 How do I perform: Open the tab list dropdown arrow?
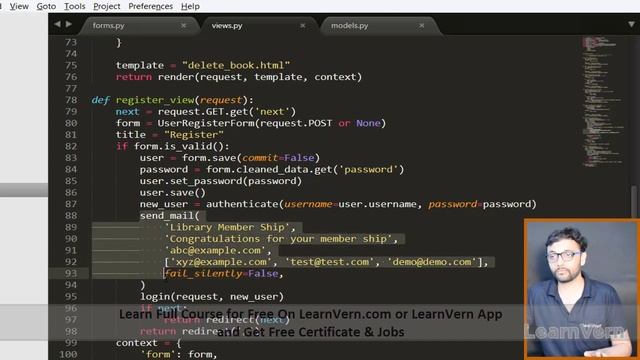(x=631, y=24)
